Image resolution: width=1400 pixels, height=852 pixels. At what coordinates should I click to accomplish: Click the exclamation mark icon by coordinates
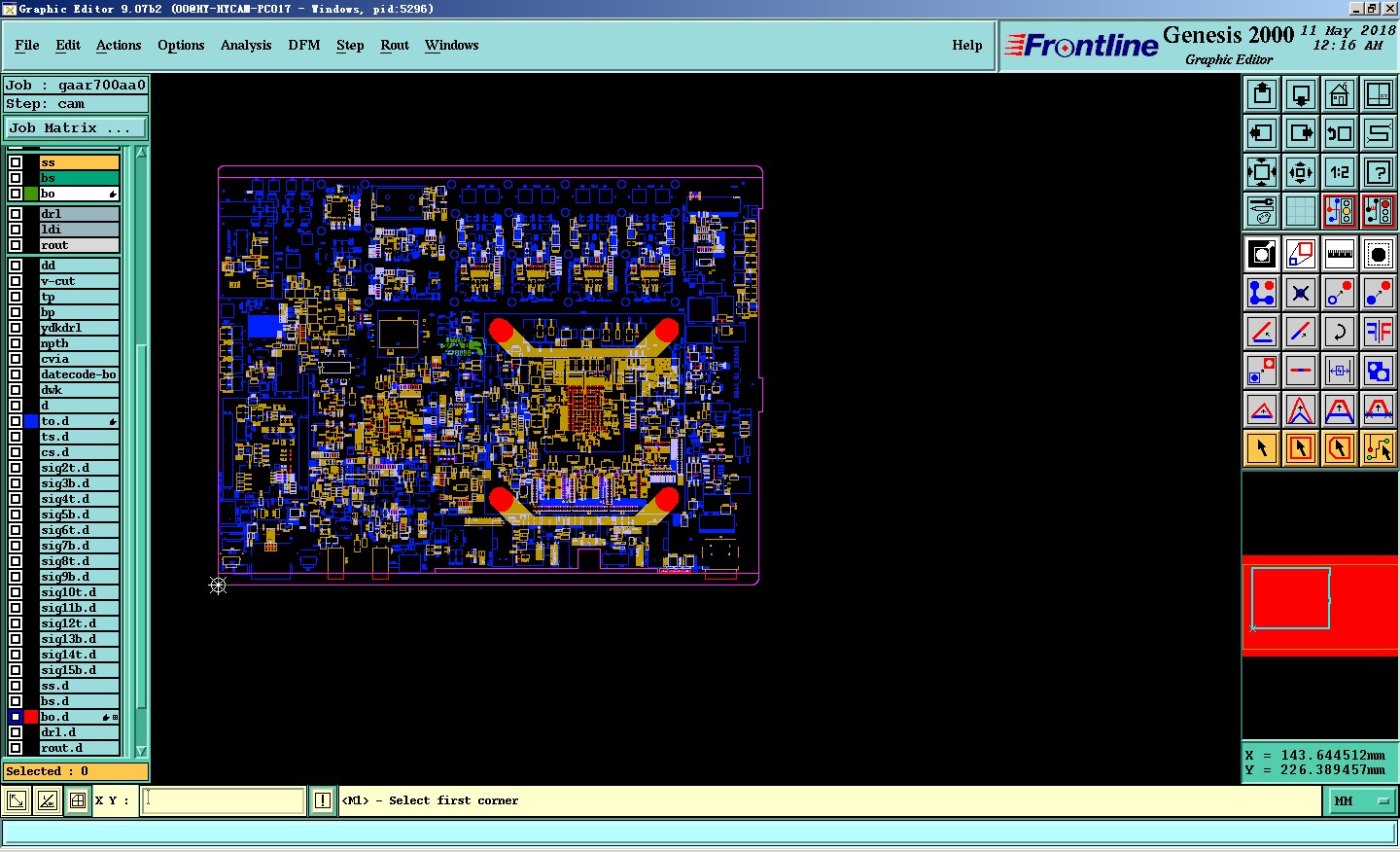[323, 800]
